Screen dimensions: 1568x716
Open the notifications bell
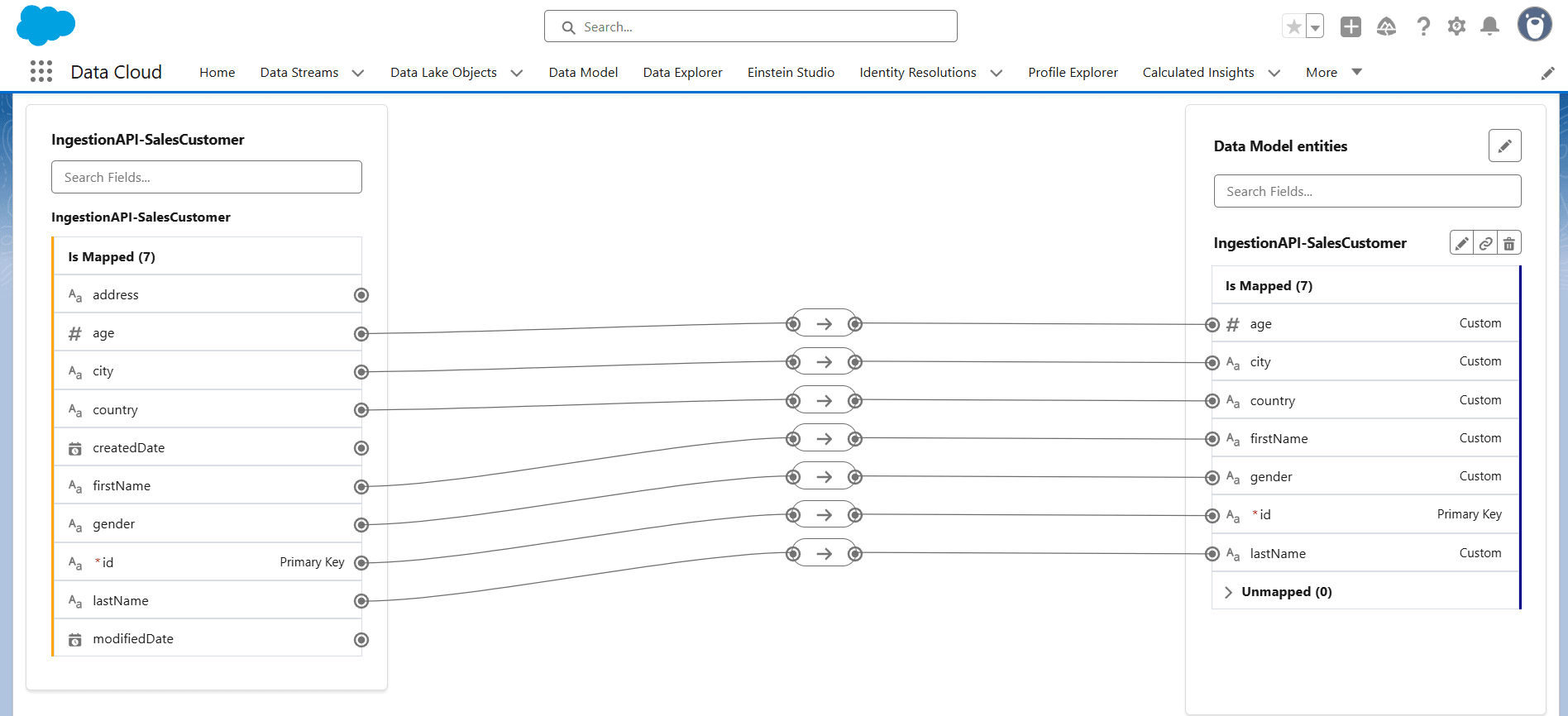coord(1489,26)
